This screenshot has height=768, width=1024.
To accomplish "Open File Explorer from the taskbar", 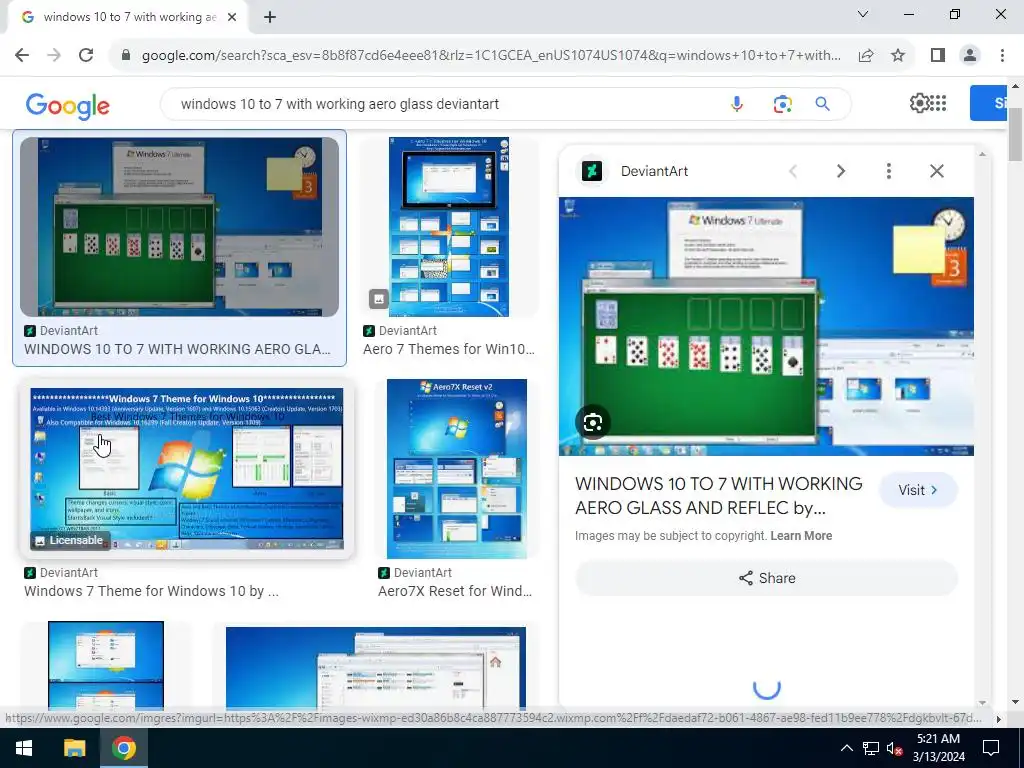I will [74, 748].
